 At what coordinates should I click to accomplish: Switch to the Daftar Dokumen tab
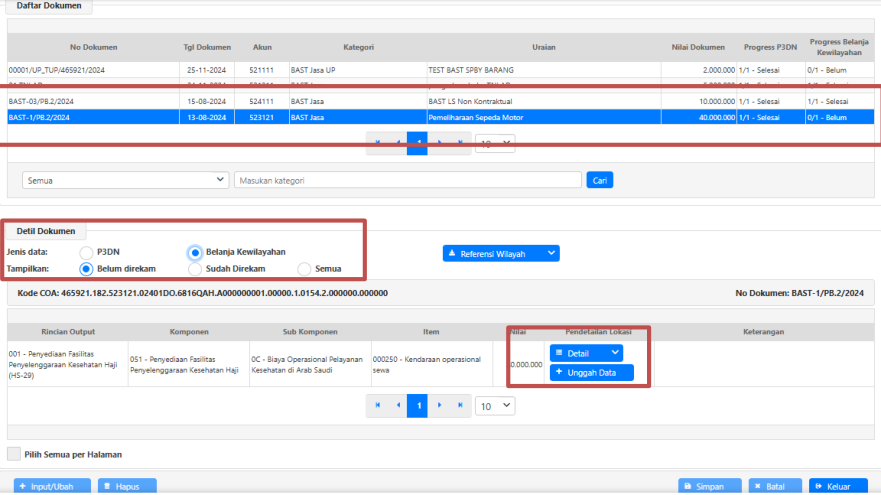pyautogui.click(x=50, y=6)
